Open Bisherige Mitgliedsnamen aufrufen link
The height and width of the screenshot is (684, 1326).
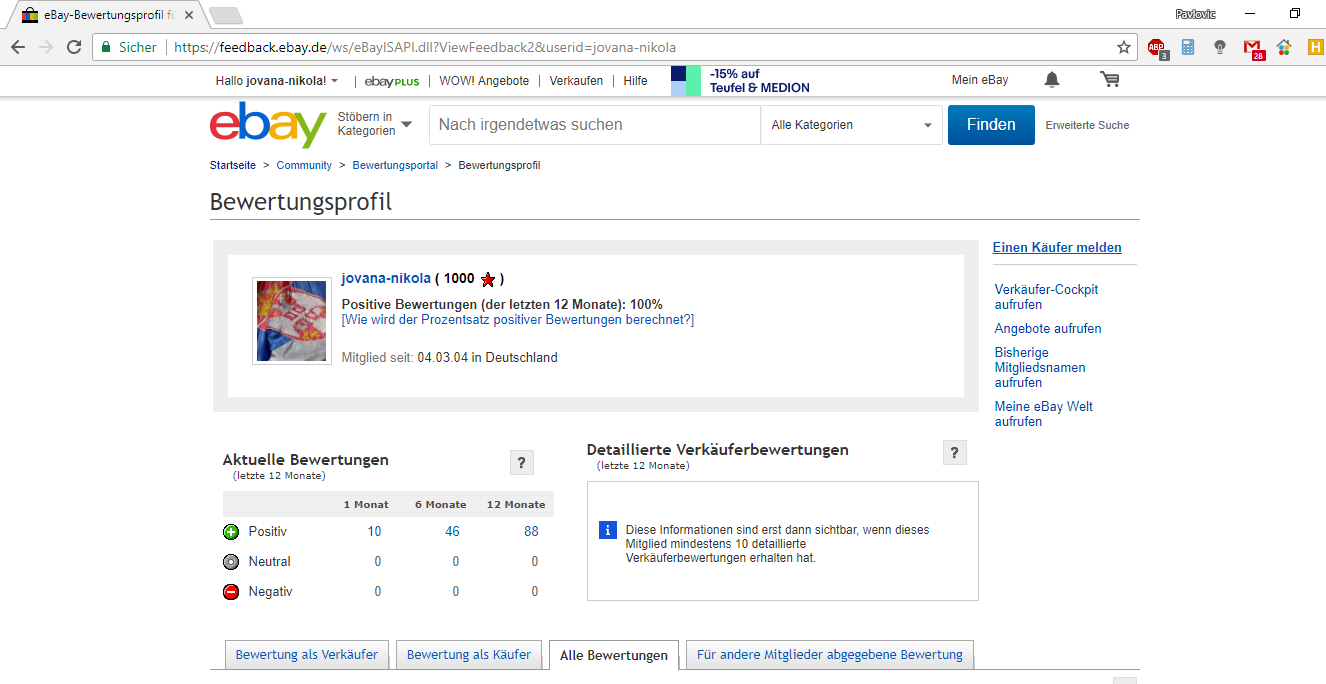coord(1040,368)
